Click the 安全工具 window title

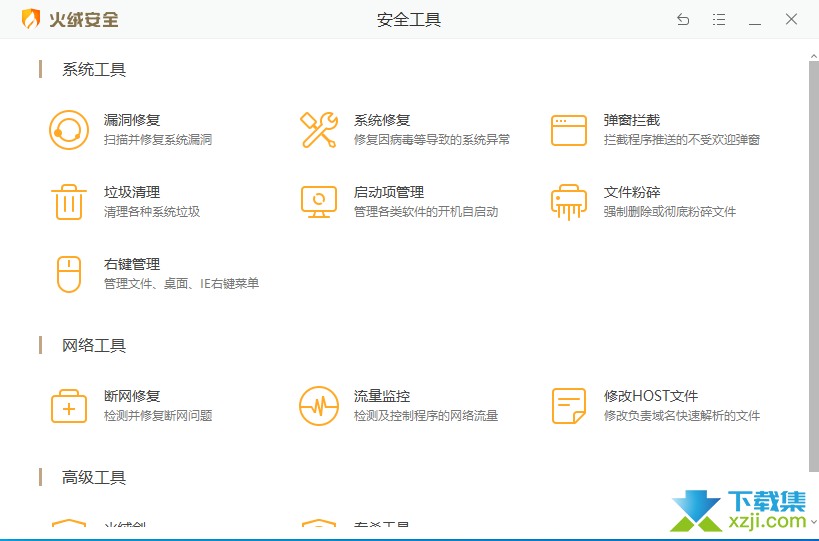(x=409, y=20)
